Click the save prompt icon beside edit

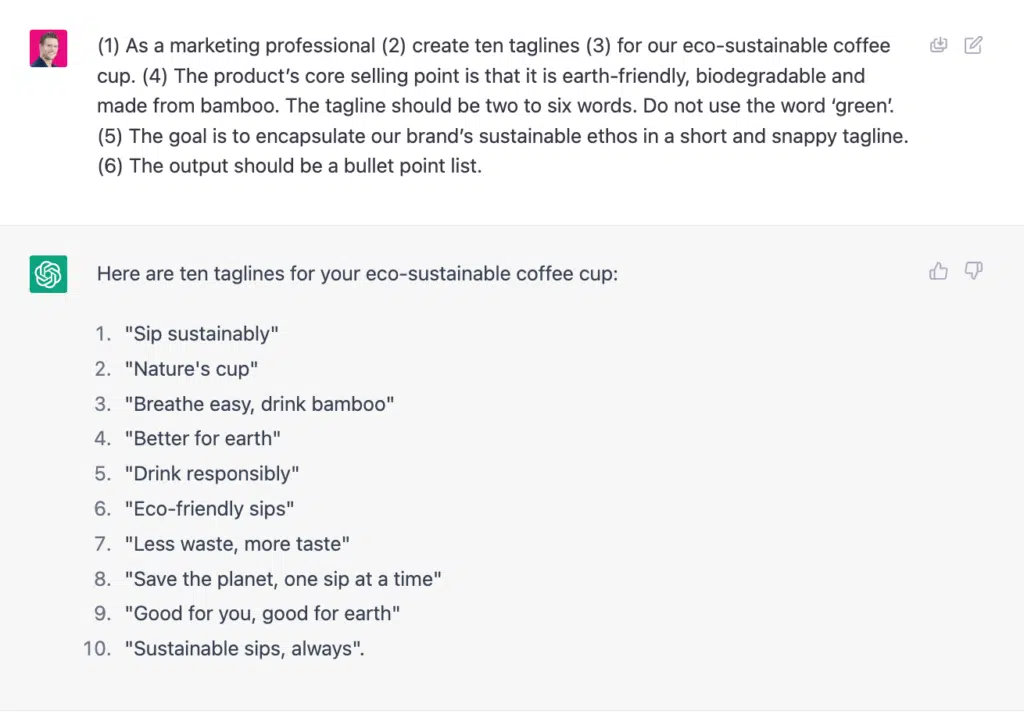click(x=938, y=45)
